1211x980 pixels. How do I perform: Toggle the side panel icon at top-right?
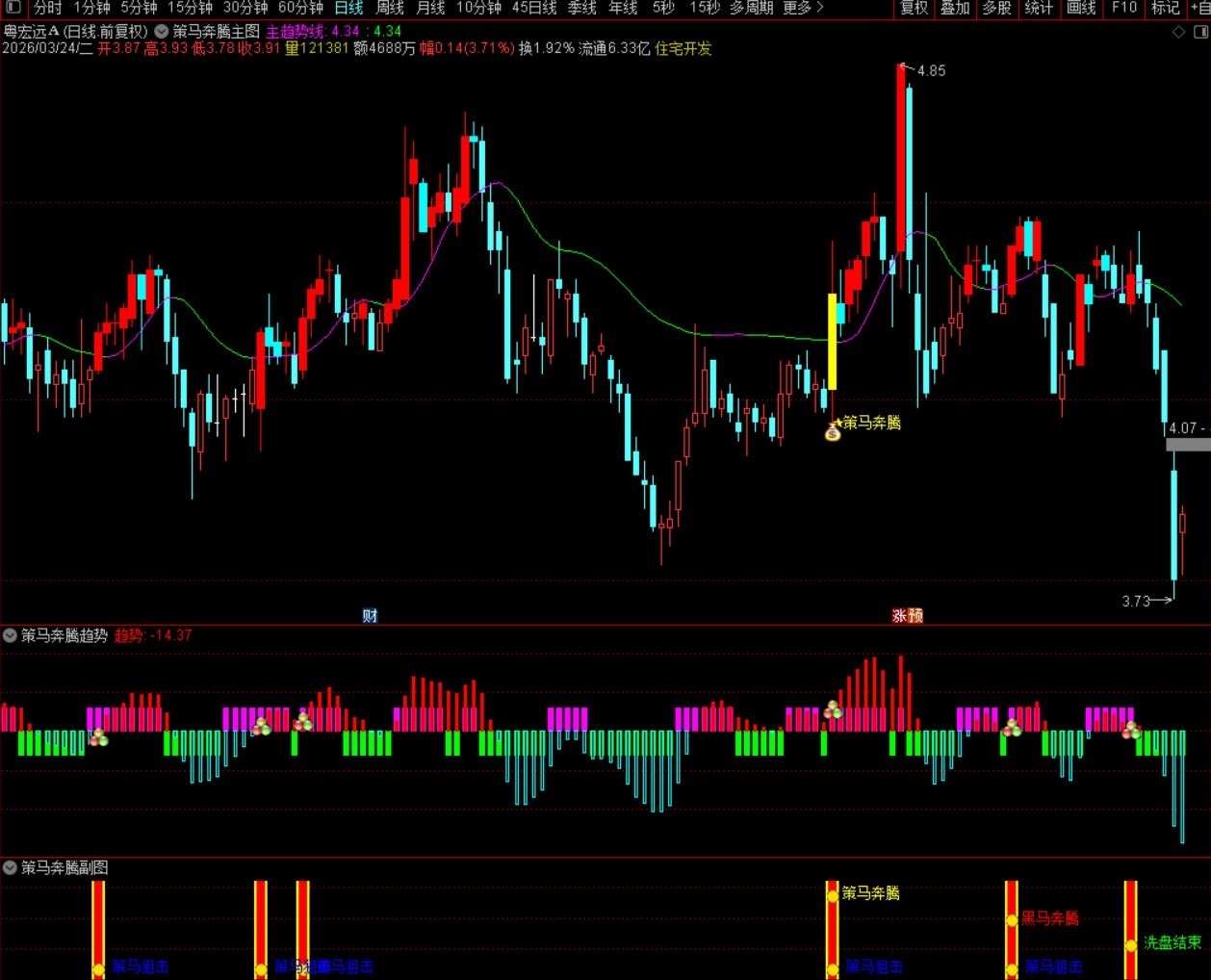point(1199,32)
